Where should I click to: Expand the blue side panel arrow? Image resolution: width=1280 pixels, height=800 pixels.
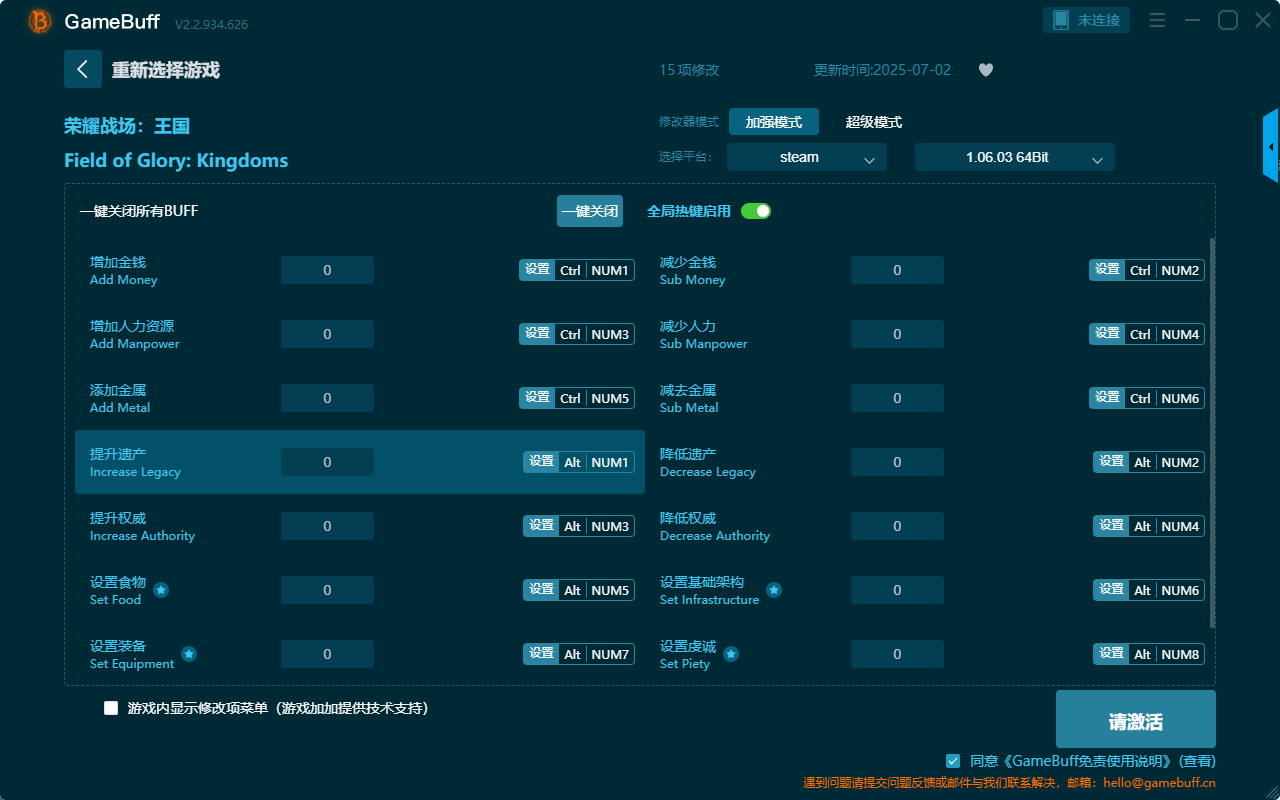[1271, 146]
